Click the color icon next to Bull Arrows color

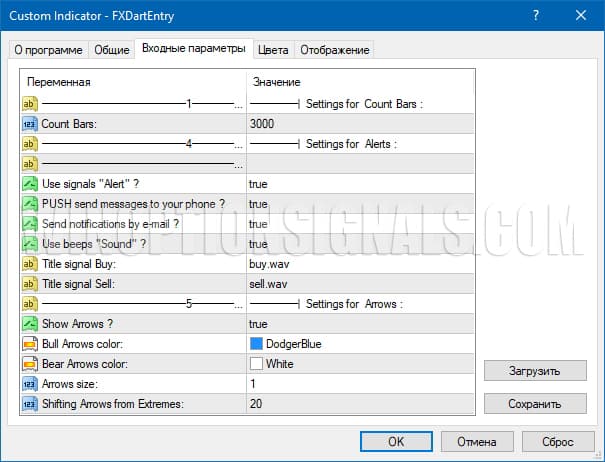coord(30,344)
